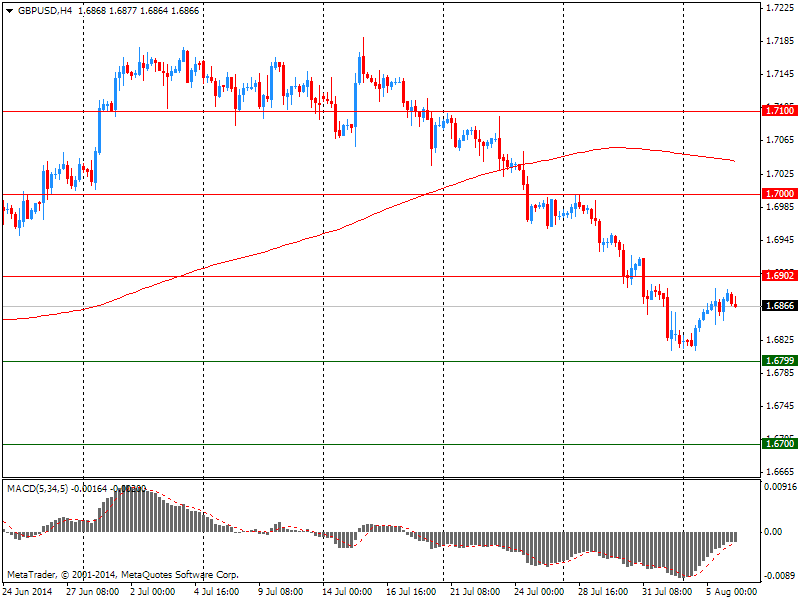Viewport: 800px width, 600px height.
Task: Click the 1.6985 price scale value
Action: point(781,207)
